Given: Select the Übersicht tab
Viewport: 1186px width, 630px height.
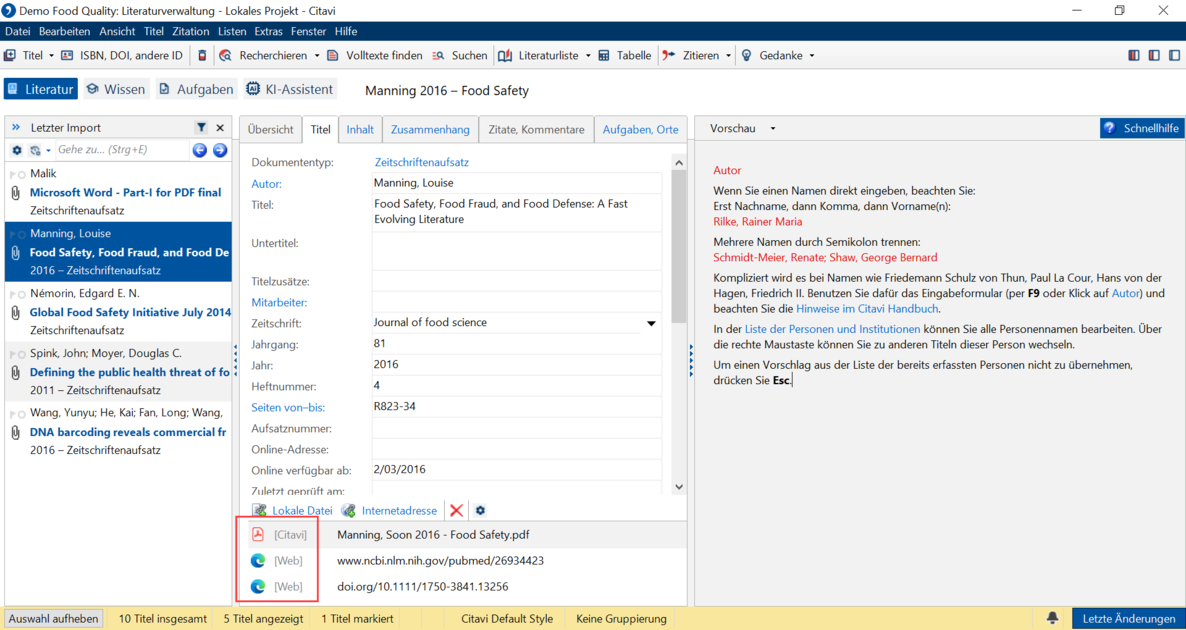Looking at the screenshot, I should pos(270,129).
